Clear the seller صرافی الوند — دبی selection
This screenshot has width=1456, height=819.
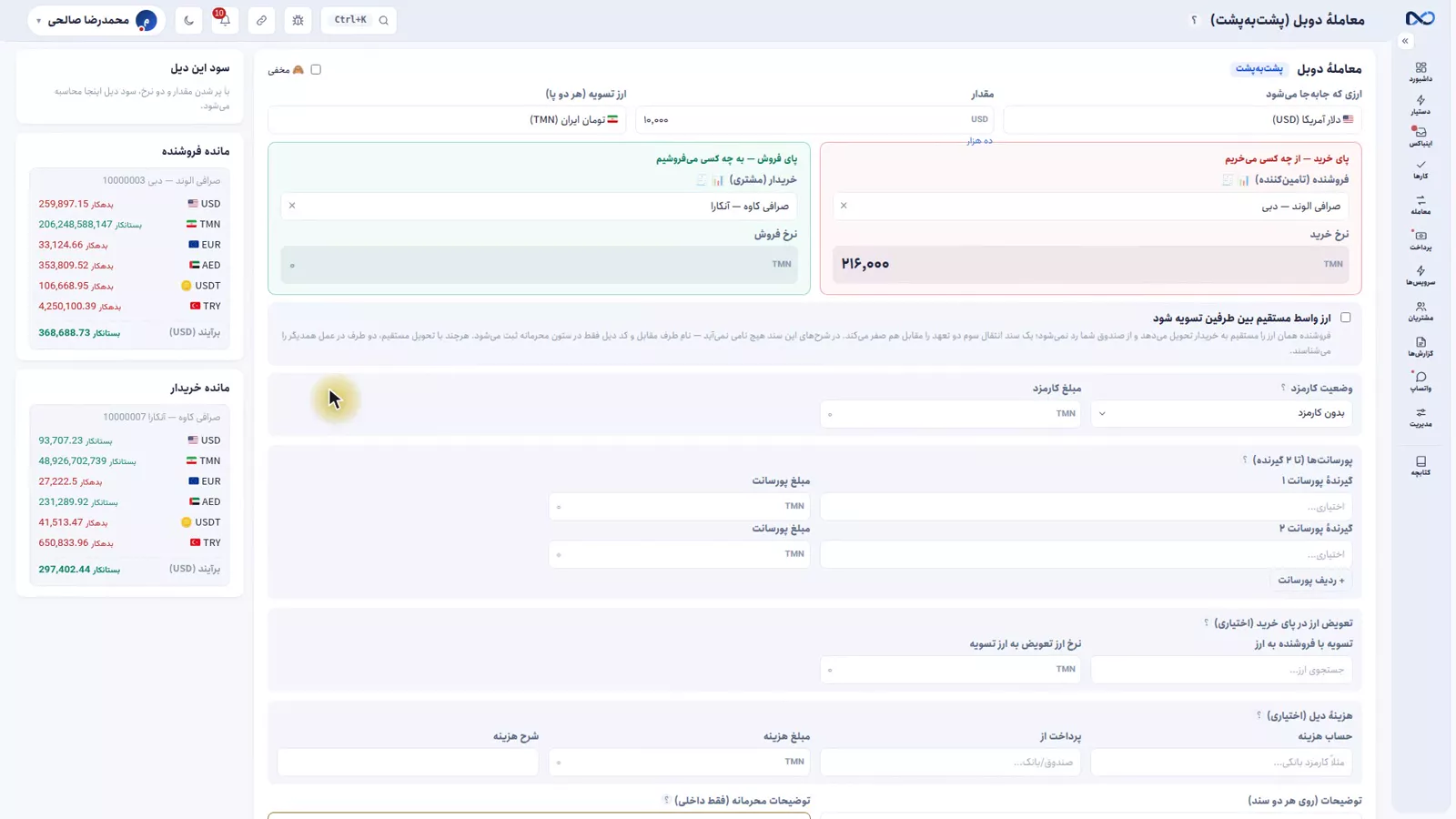pos(844,206)
